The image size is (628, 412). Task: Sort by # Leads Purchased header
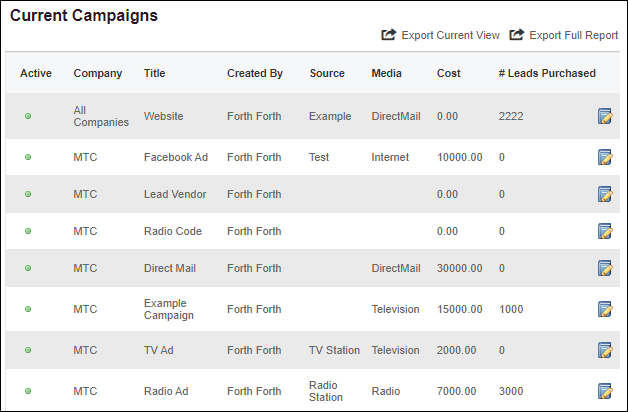point(547,73)
